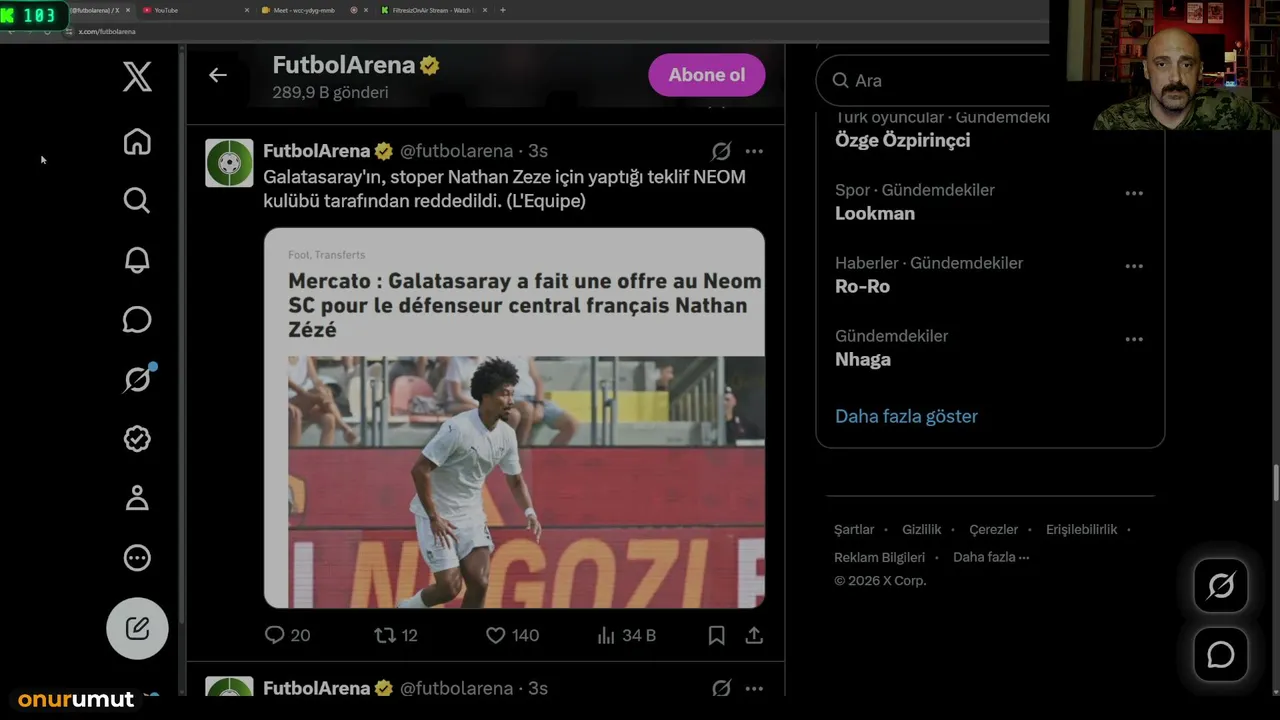Click the 3s timestamp on the Nathan Zeze tweet
This screenshot has width=1280, height=720.
538,151
